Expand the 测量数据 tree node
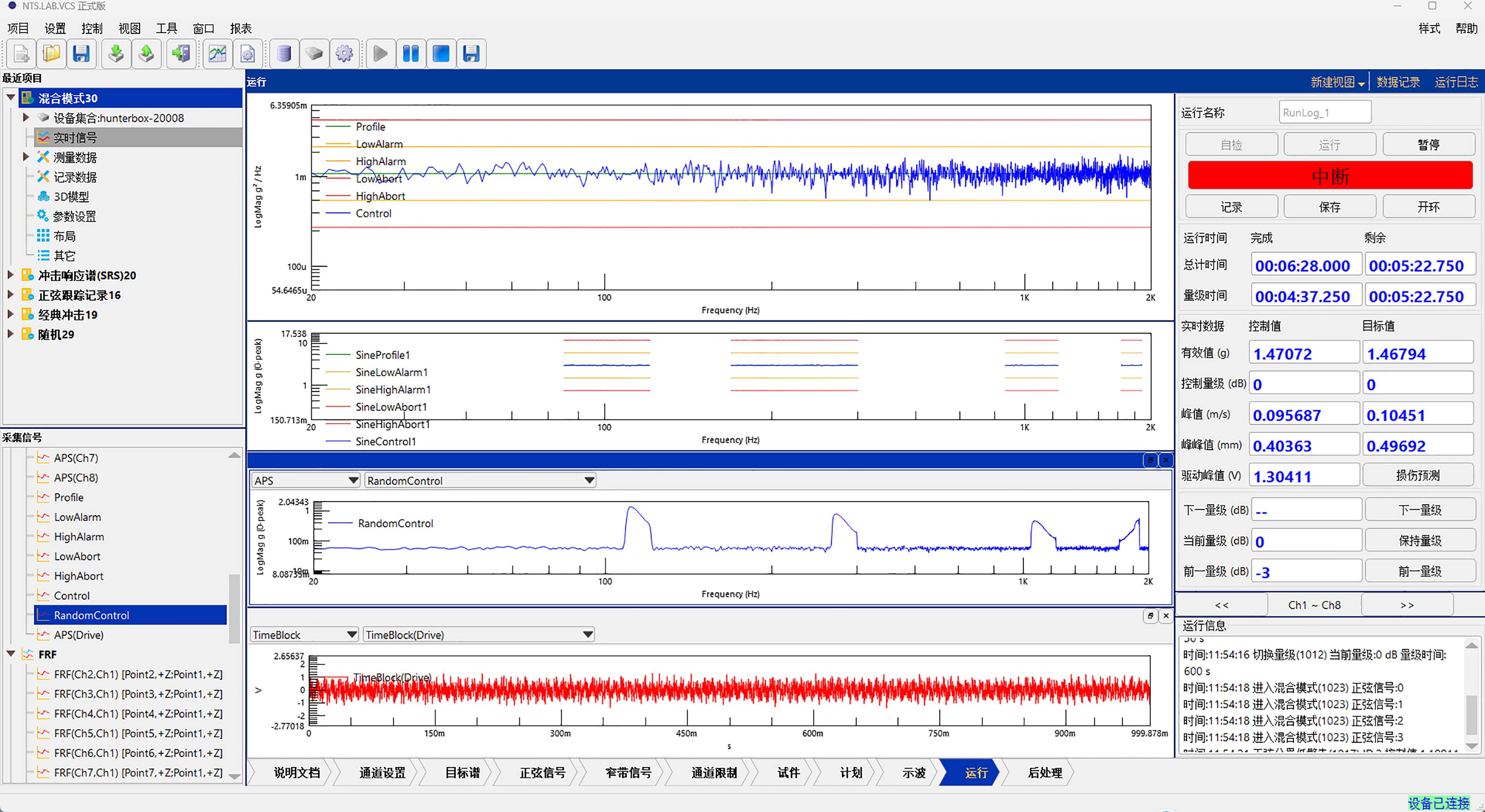This screenshot has height=812, width=1485. pos(26,157)
